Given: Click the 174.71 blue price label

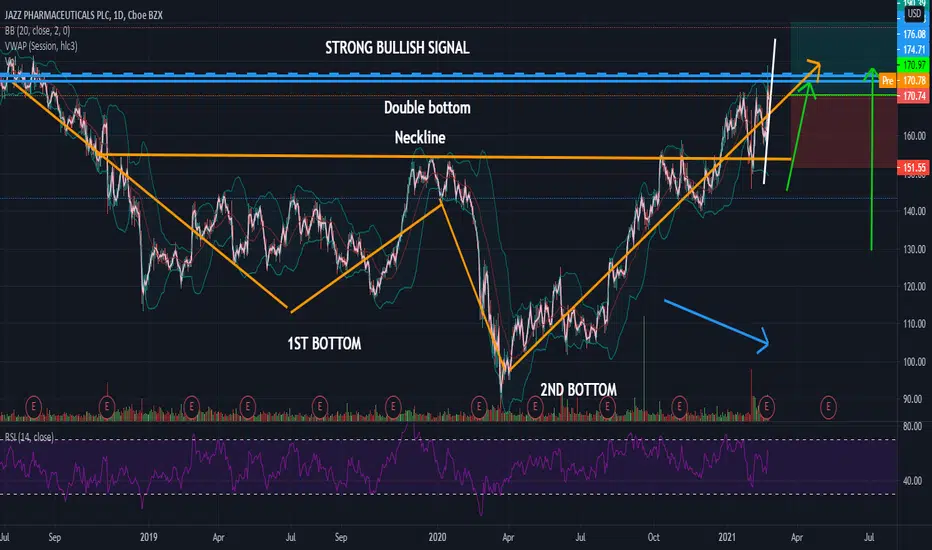Looking at the screenshot, I should [x=914, y=49].
